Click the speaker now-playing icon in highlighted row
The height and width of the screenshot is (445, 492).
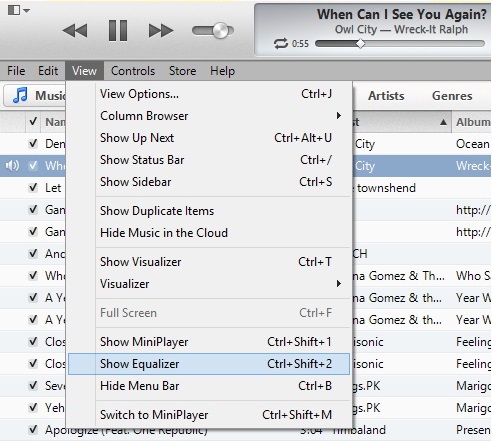12,165
